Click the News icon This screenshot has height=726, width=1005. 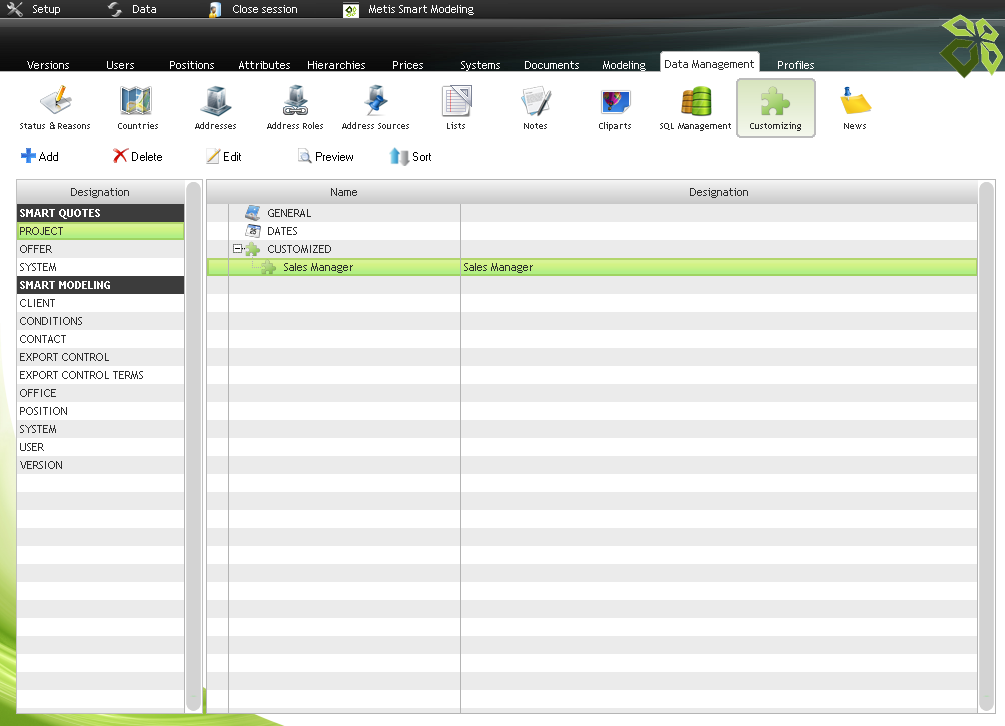pyautogui.click(x=854, y=103)
